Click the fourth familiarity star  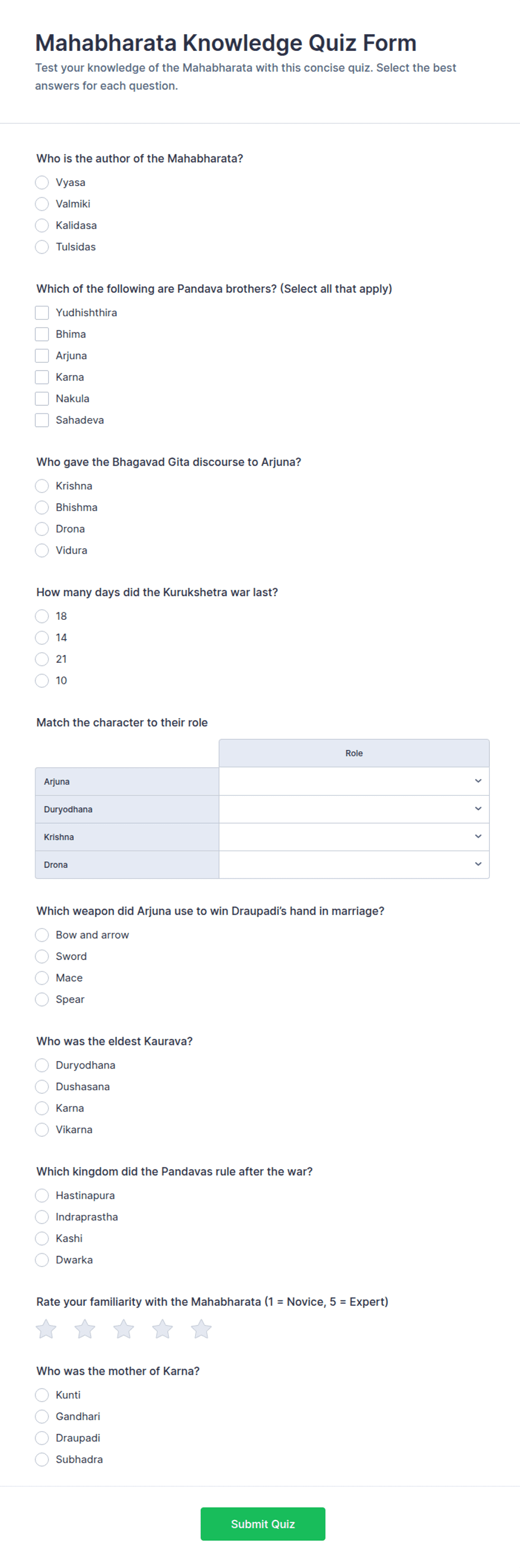[163, 1329]
